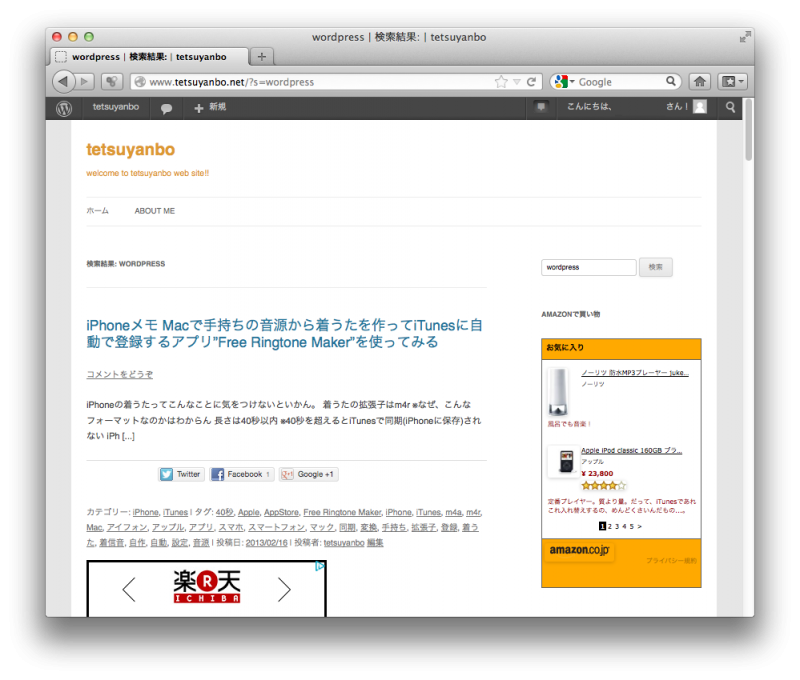Open ノーリツ 防水MP3プレーヤー product link
This screenshot has width=800, height=680.
tap(635, 373)
